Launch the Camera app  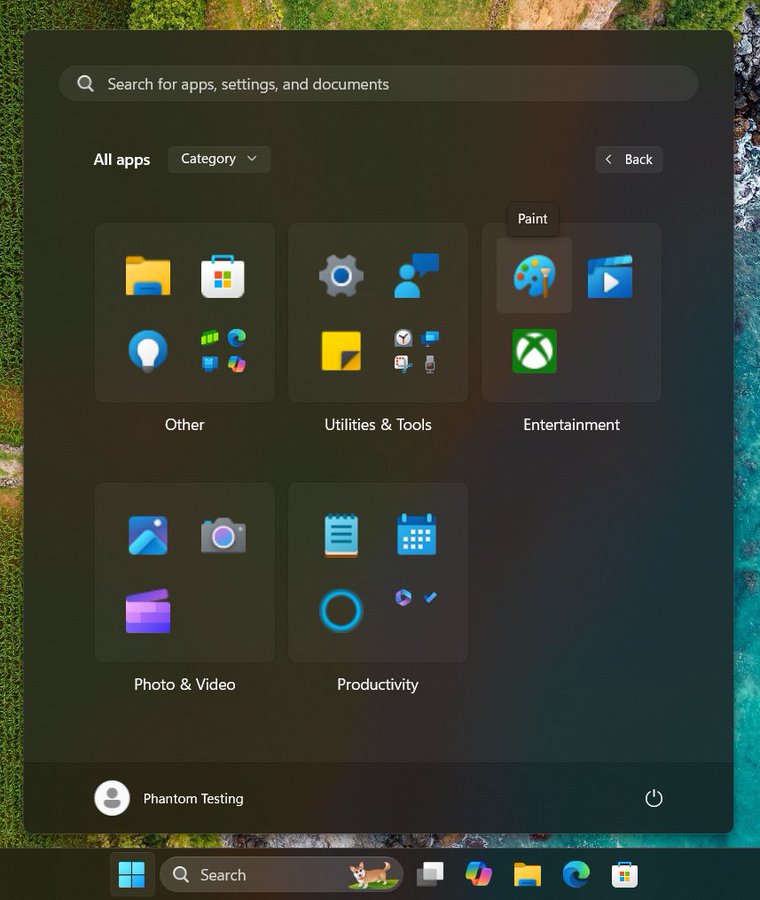tap(223, 536)
